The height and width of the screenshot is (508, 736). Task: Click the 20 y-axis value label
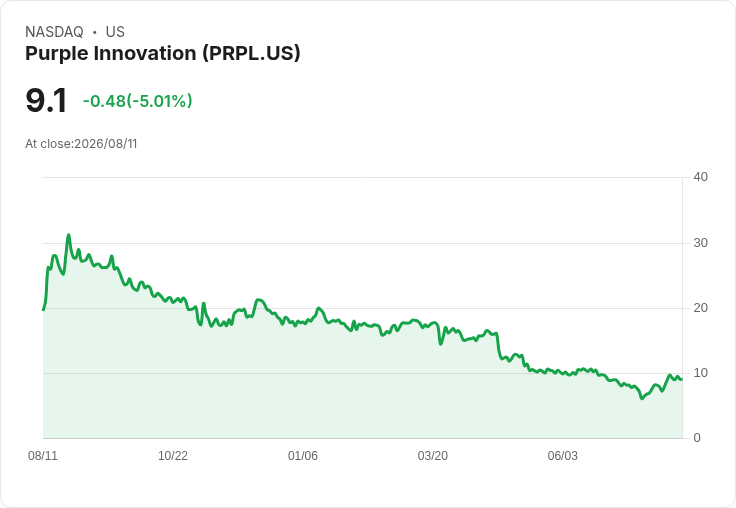coord(700,308)
